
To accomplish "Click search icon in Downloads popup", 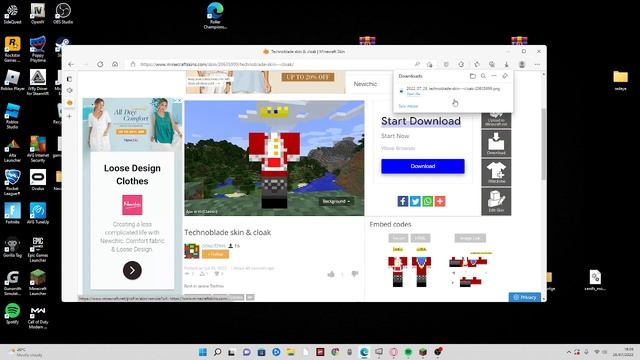I will click(x=483, y=76).
